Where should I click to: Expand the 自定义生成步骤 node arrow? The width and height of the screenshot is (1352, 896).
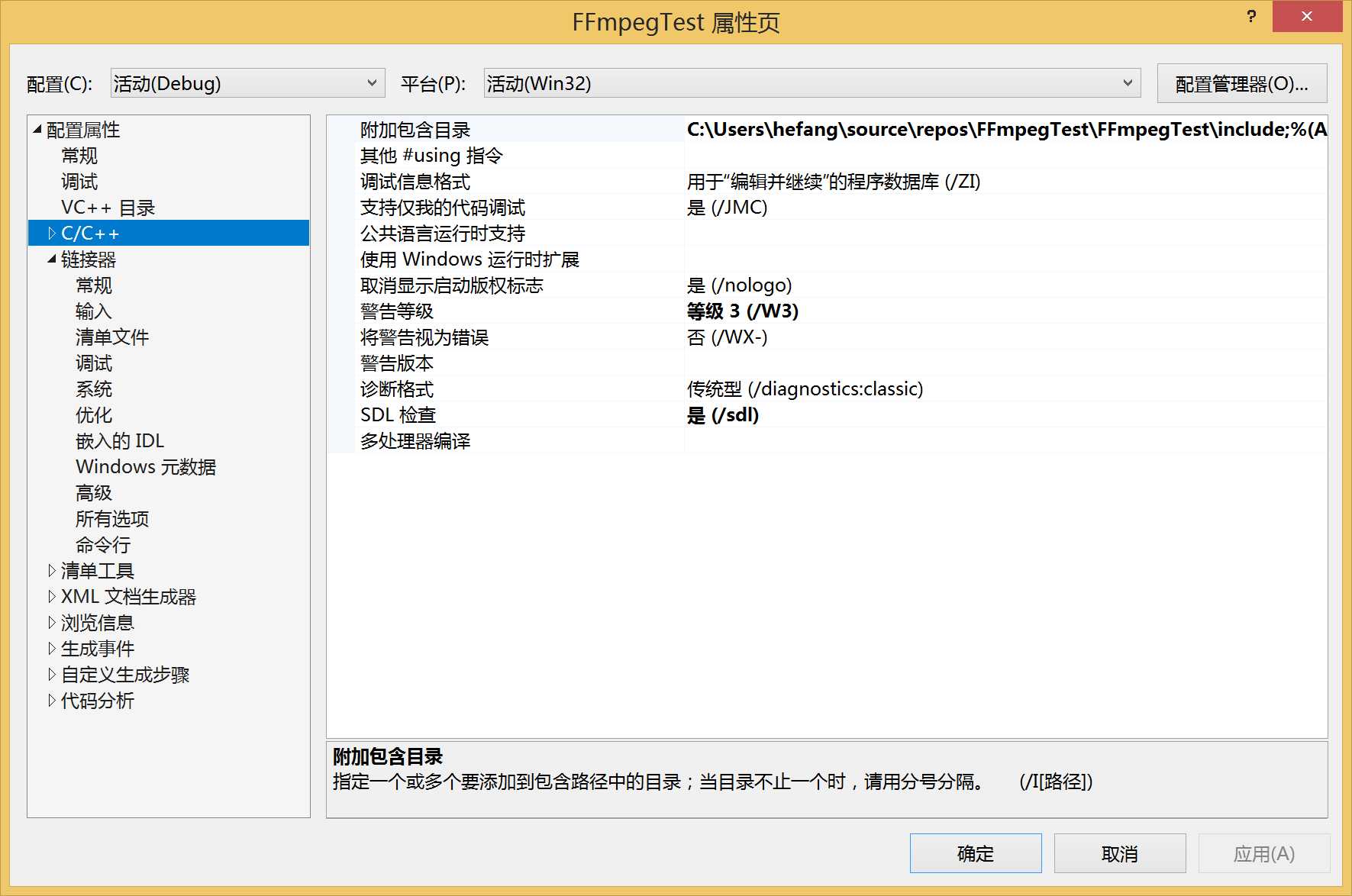coord(52,675)
